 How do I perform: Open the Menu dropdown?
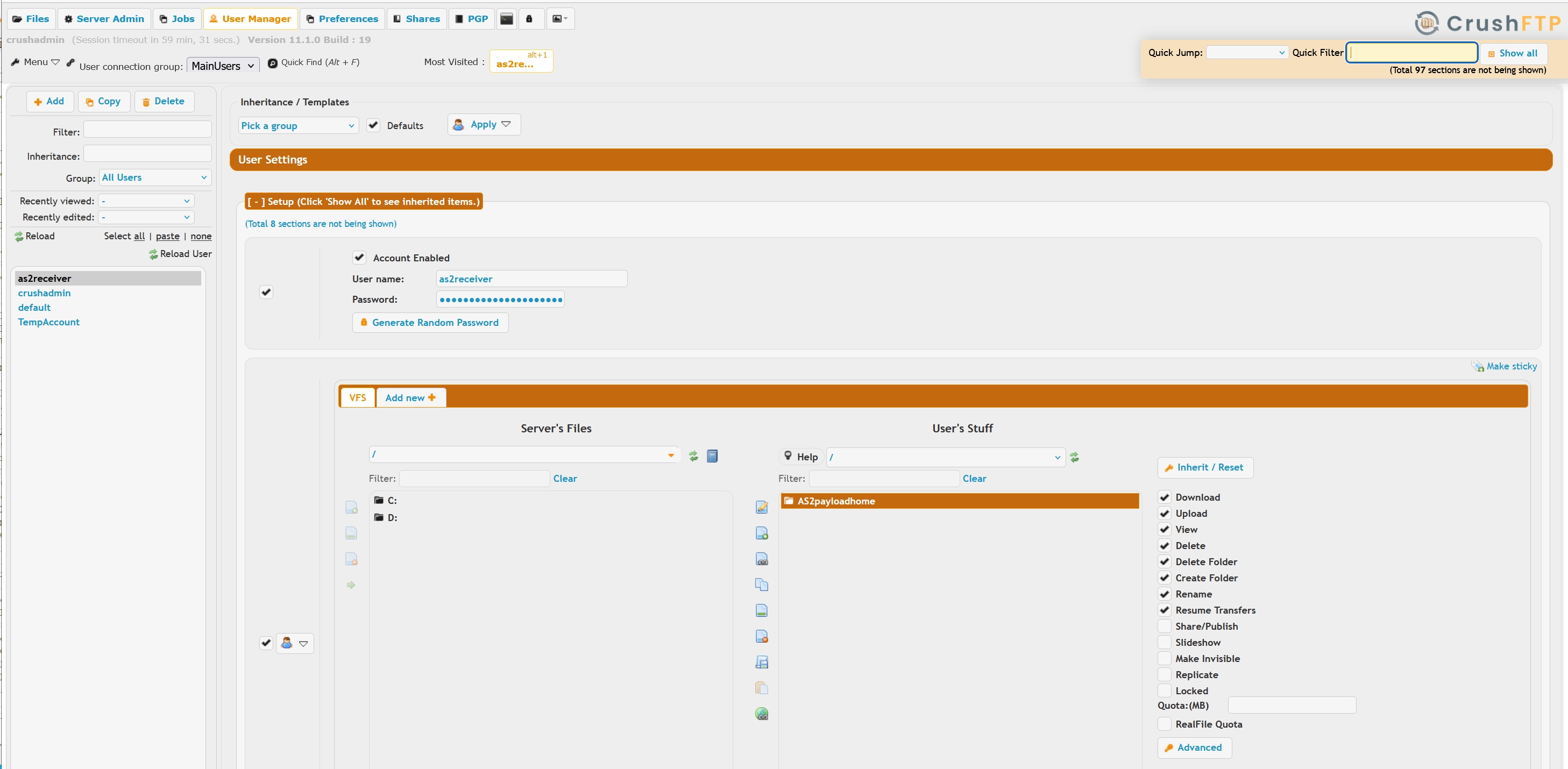pyautogui.click(x=36, y=62)
